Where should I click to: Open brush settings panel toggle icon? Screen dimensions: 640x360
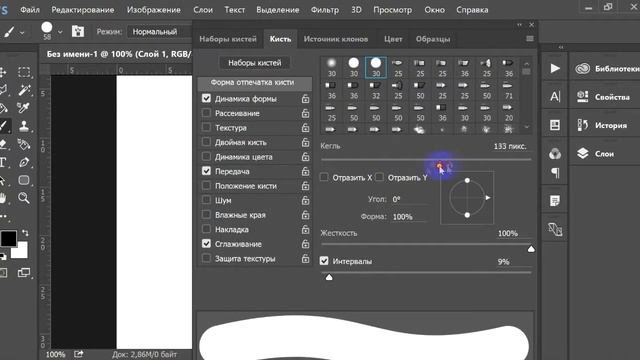click(78, 31)
